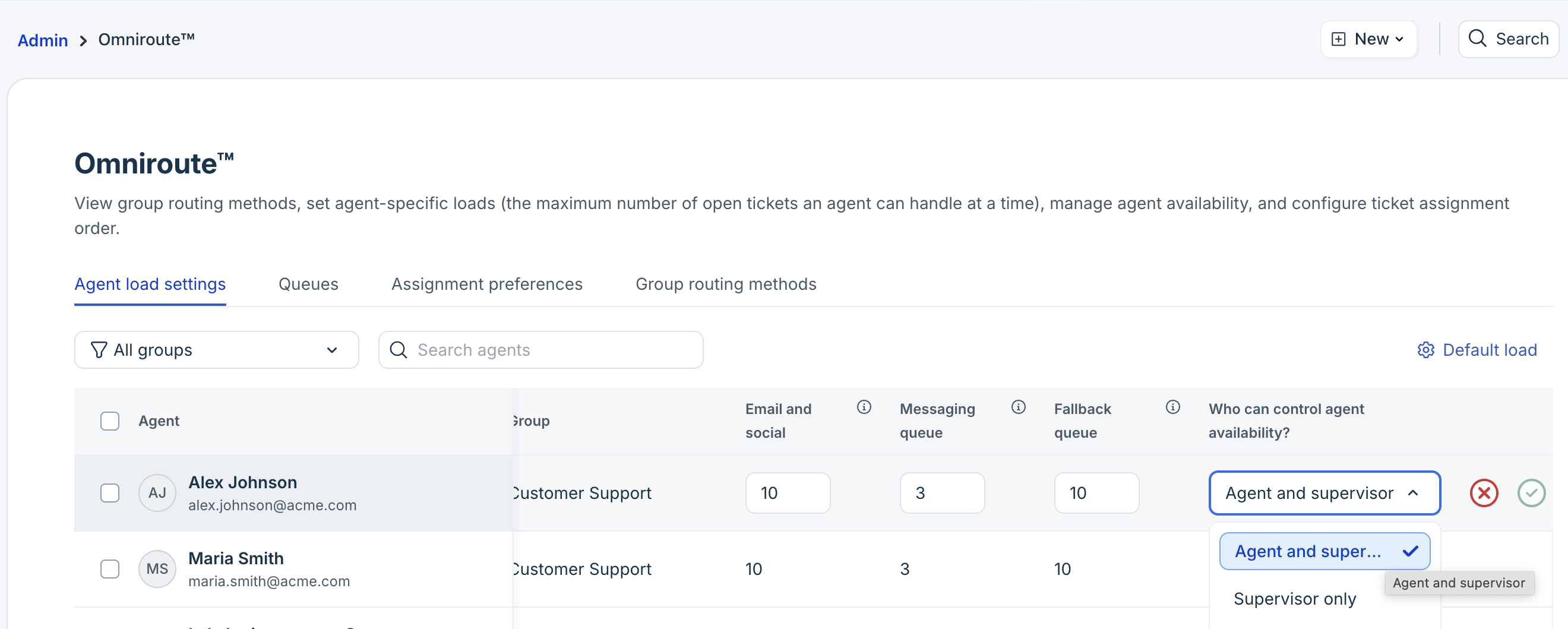Click Maria Smith's MS avatar
Screen dimensions: 1568x629
[157, 569]
